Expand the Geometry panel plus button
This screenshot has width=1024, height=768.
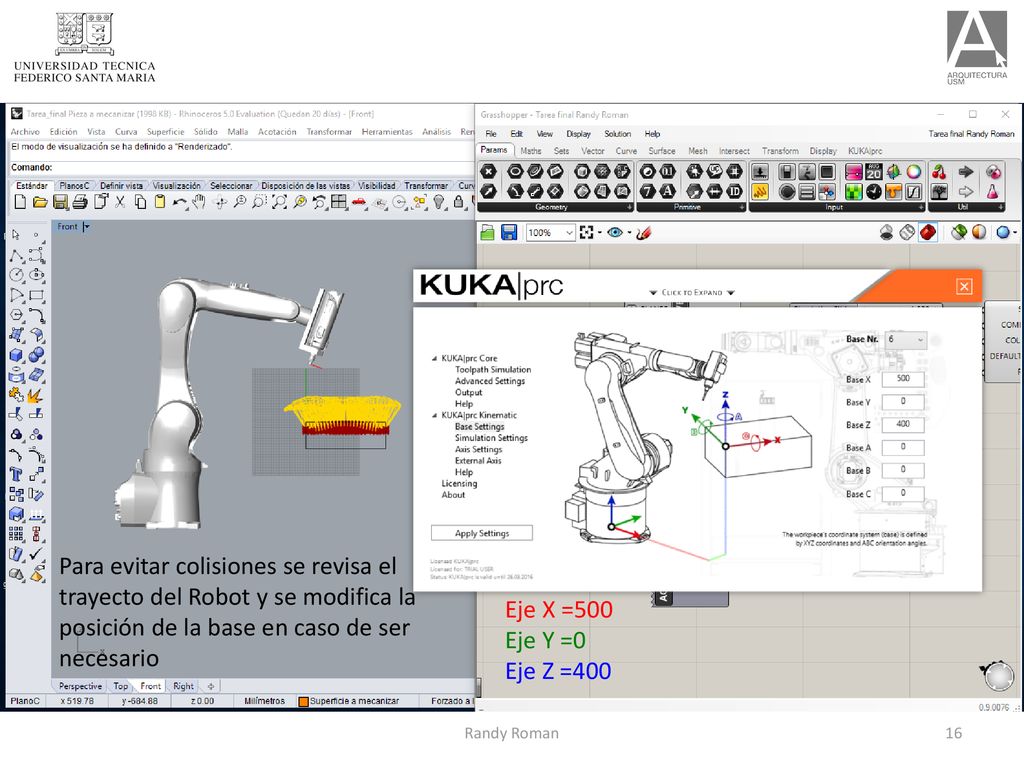click(630, 207)
